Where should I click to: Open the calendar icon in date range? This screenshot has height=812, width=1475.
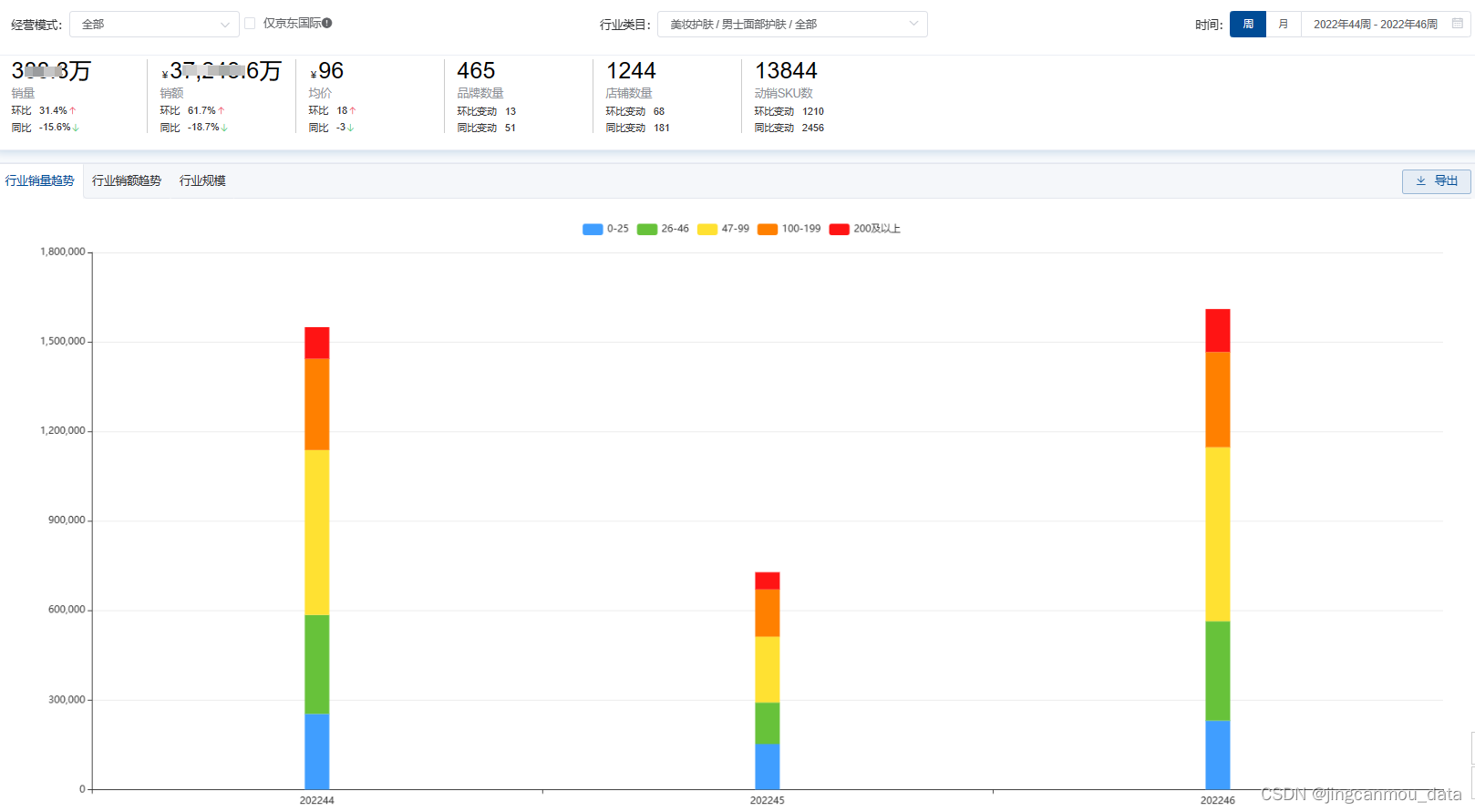[1458, 24]
